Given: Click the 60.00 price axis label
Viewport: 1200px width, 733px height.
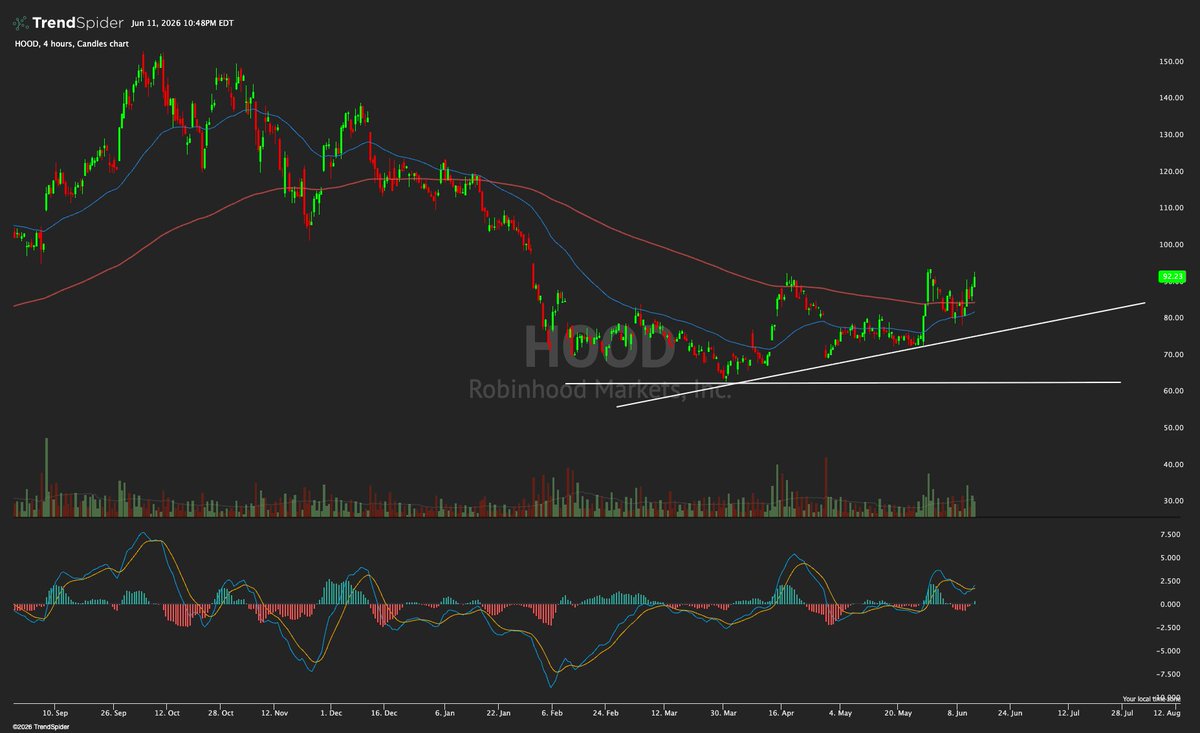Looking at the screenshot, I should [1174, 391].
